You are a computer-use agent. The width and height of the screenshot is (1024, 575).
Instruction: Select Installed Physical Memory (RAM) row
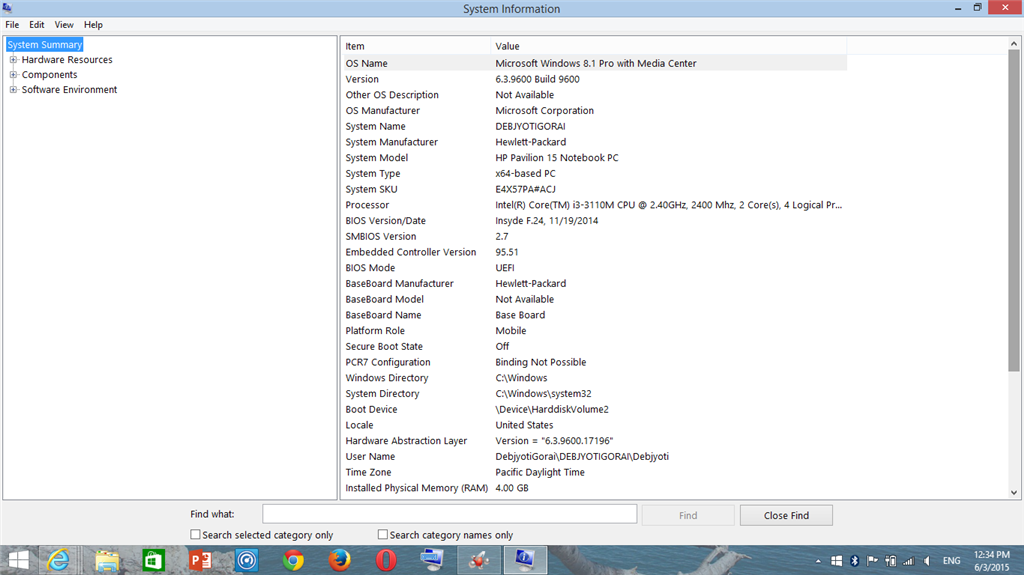594,487
